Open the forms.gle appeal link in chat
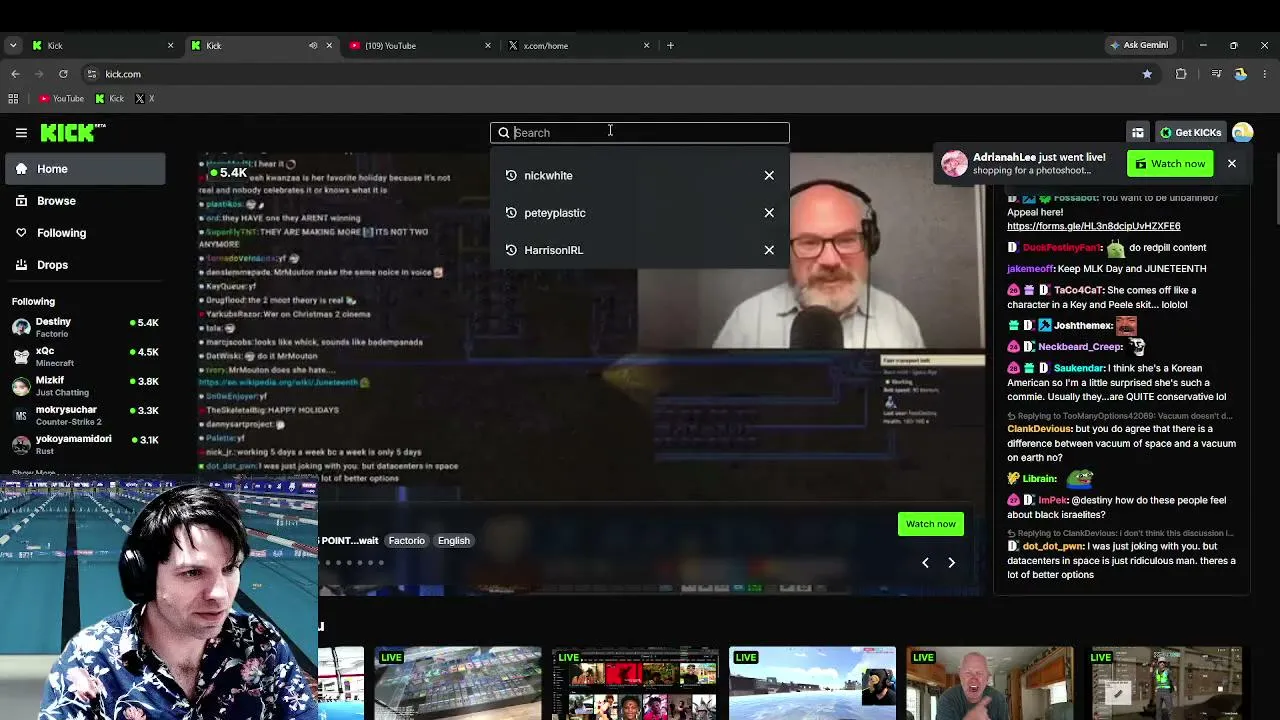 point(1094,226)
